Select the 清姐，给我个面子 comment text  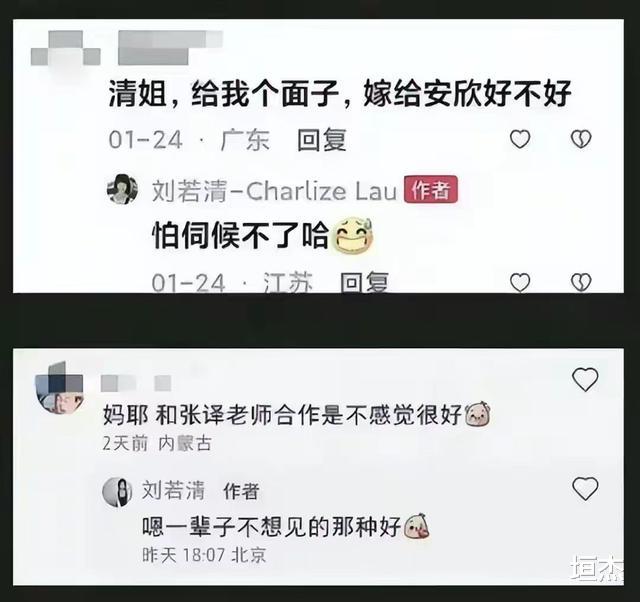(340, 94)
